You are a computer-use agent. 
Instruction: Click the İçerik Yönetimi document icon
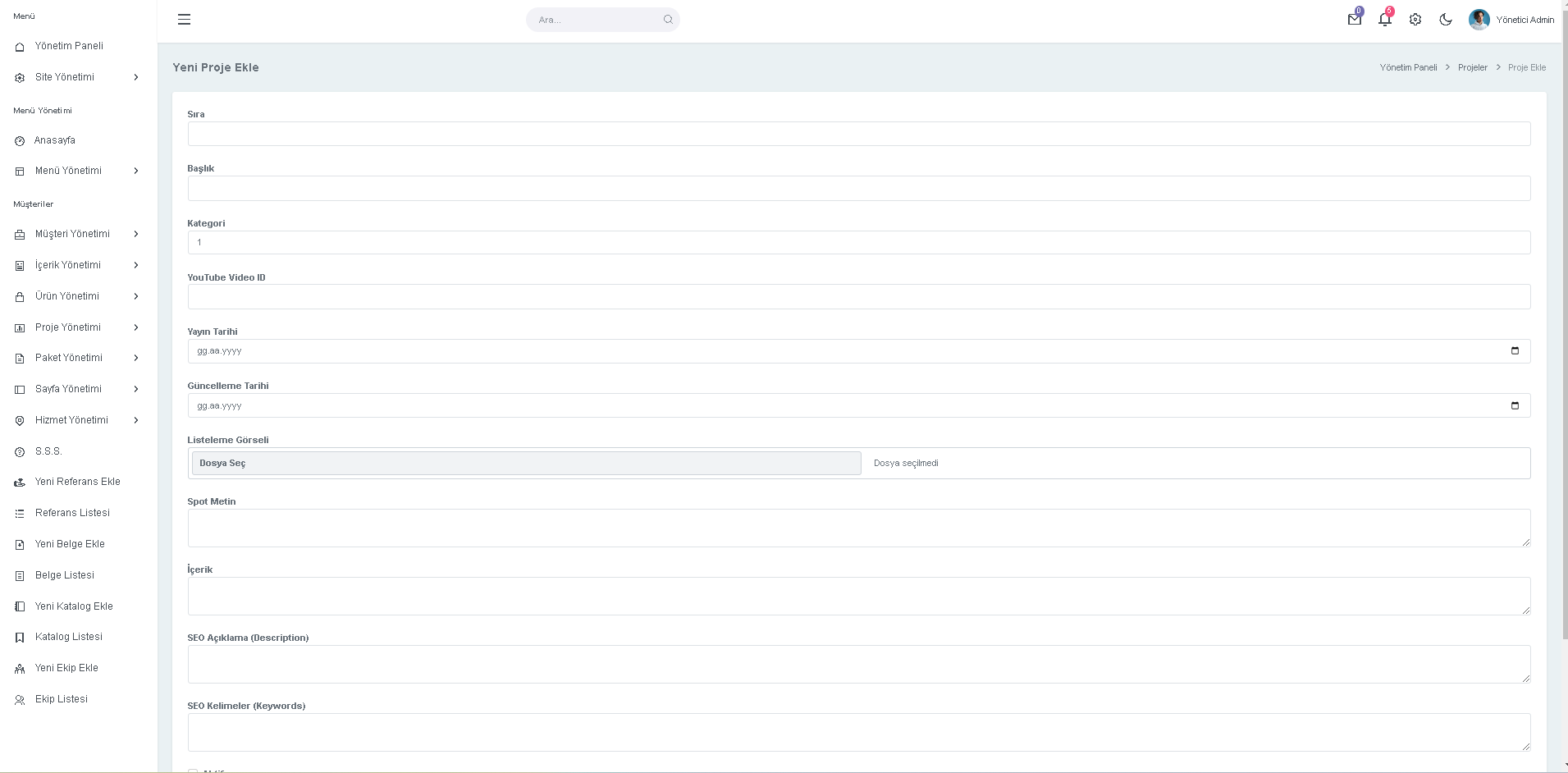20,266
